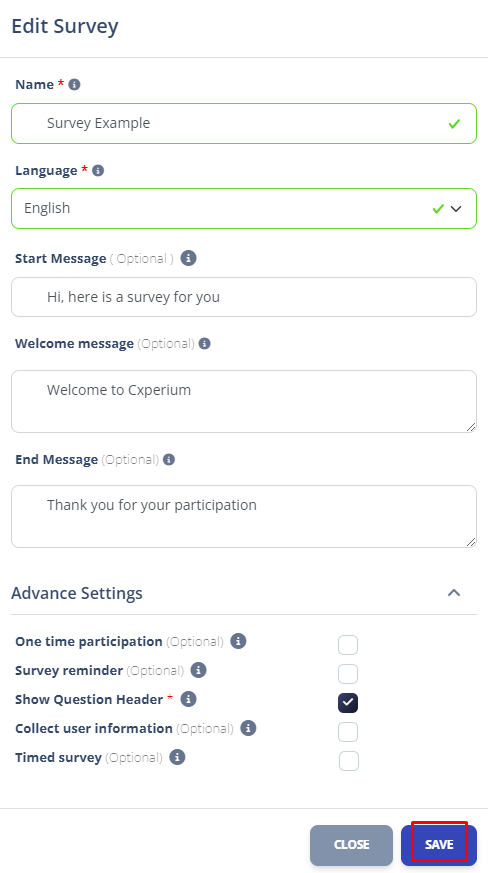Image resolution: width=488 pixels, height=873 pixels.
Task: Tick the Survey reminder checkbox
Action: pos(348,674)
